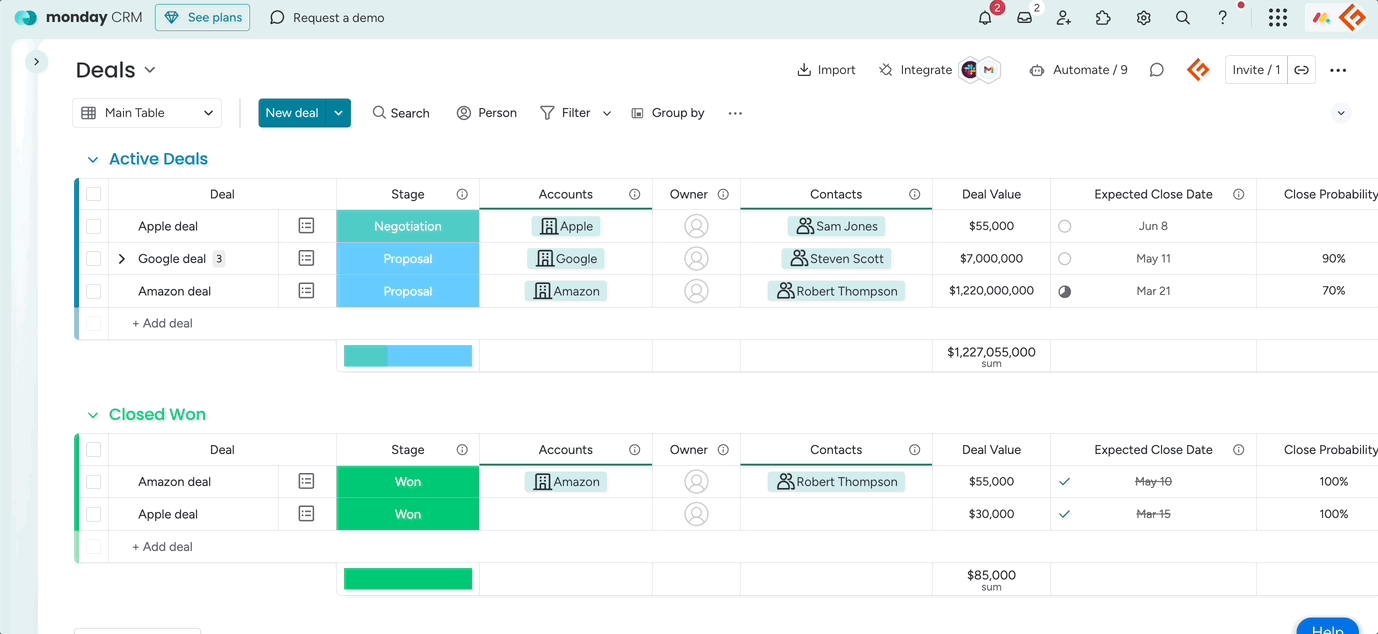Open the products switcher grid icon

point(1277,18)
